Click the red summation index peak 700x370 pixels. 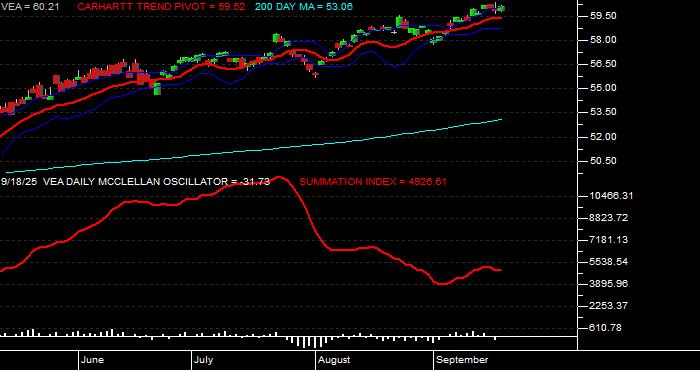(x=280, y=178)
